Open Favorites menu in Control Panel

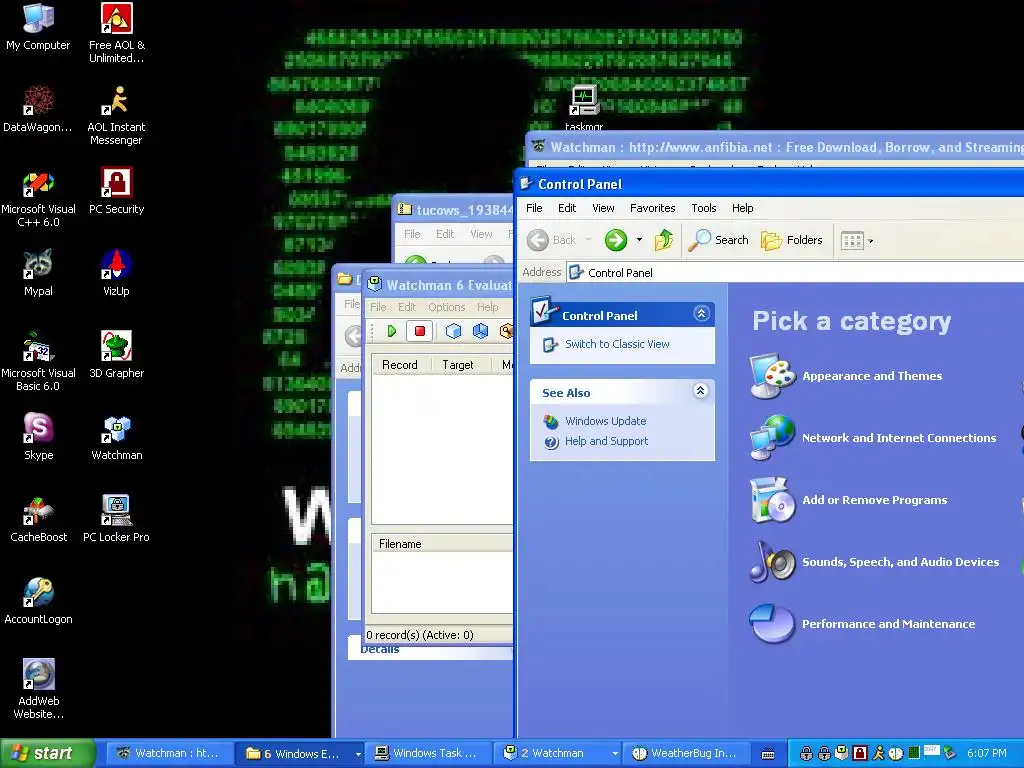click(652, 208)
